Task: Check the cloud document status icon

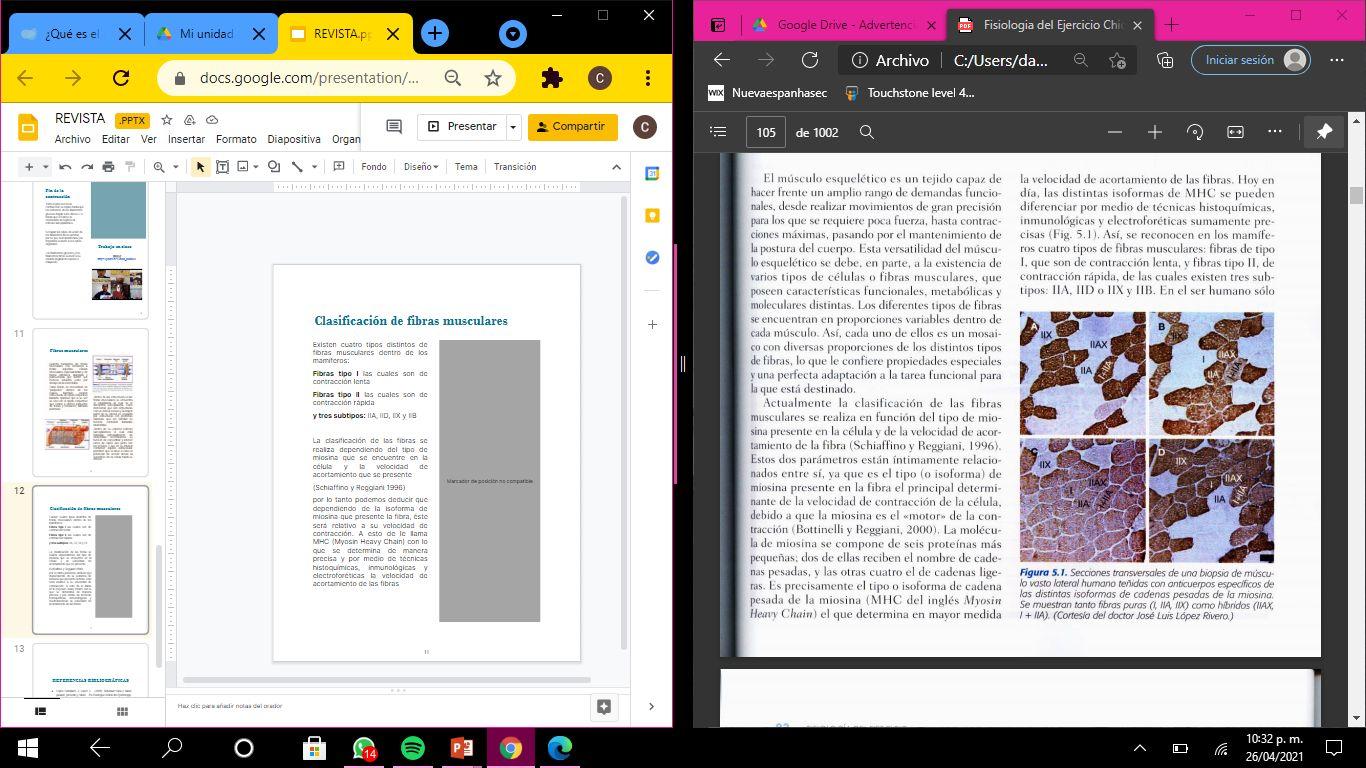Action: pos(214,120)
